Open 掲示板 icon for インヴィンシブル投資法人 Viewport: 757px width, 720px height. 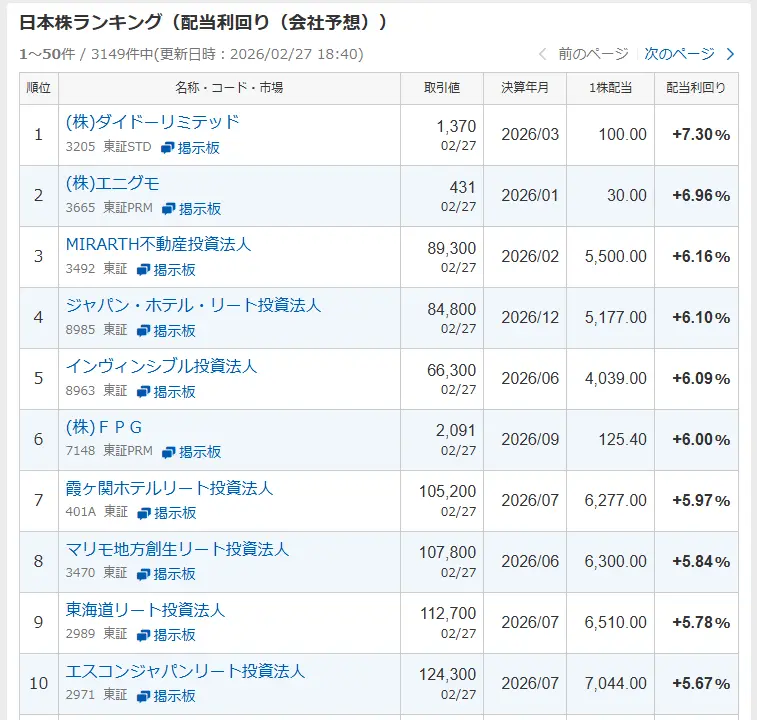pos(144,392)
